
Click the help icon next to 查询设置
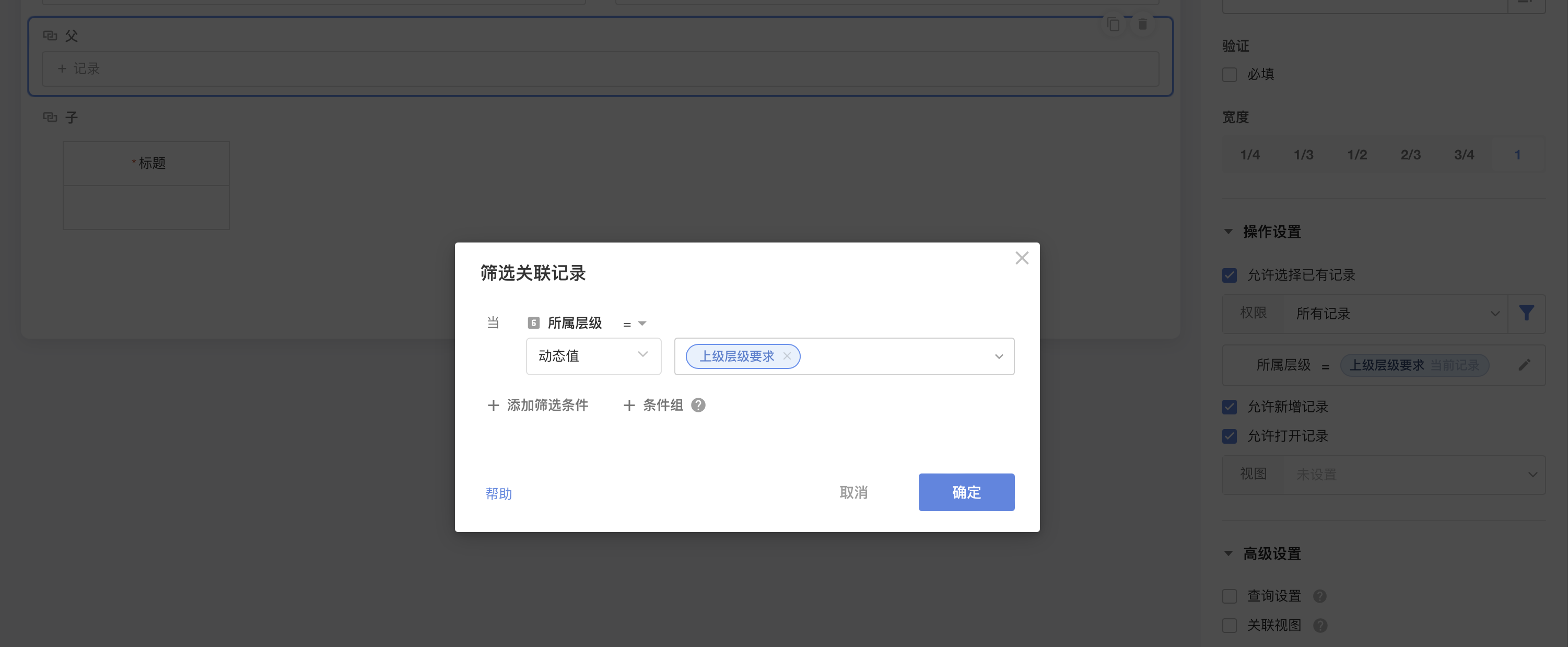tap(1320, 596)
